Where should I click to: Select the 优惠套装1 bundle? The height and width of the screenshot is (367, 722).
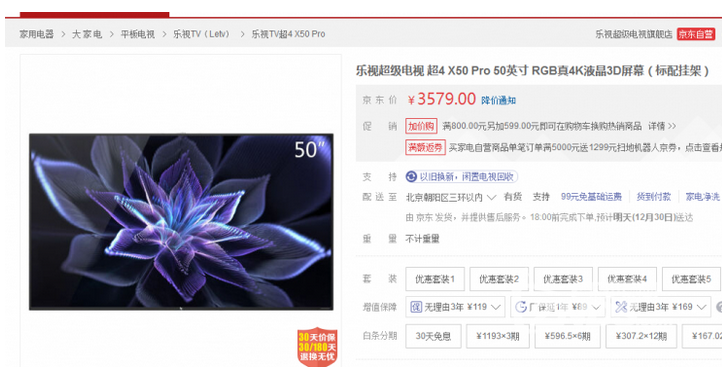click(x=435, y=279)
